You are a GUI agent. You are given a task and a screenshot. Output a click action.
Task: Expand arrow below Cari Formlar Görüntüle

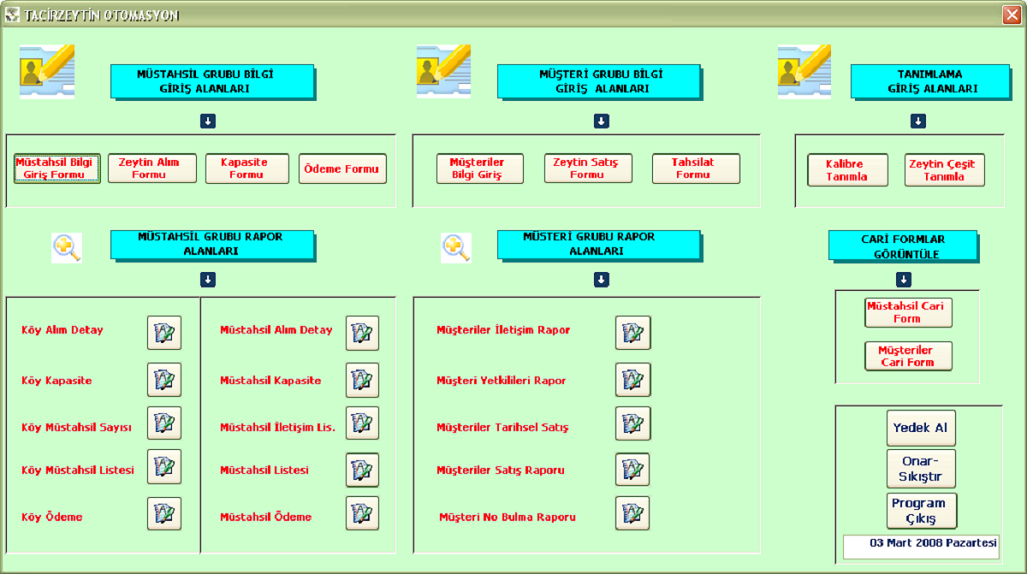pos(903,280)
